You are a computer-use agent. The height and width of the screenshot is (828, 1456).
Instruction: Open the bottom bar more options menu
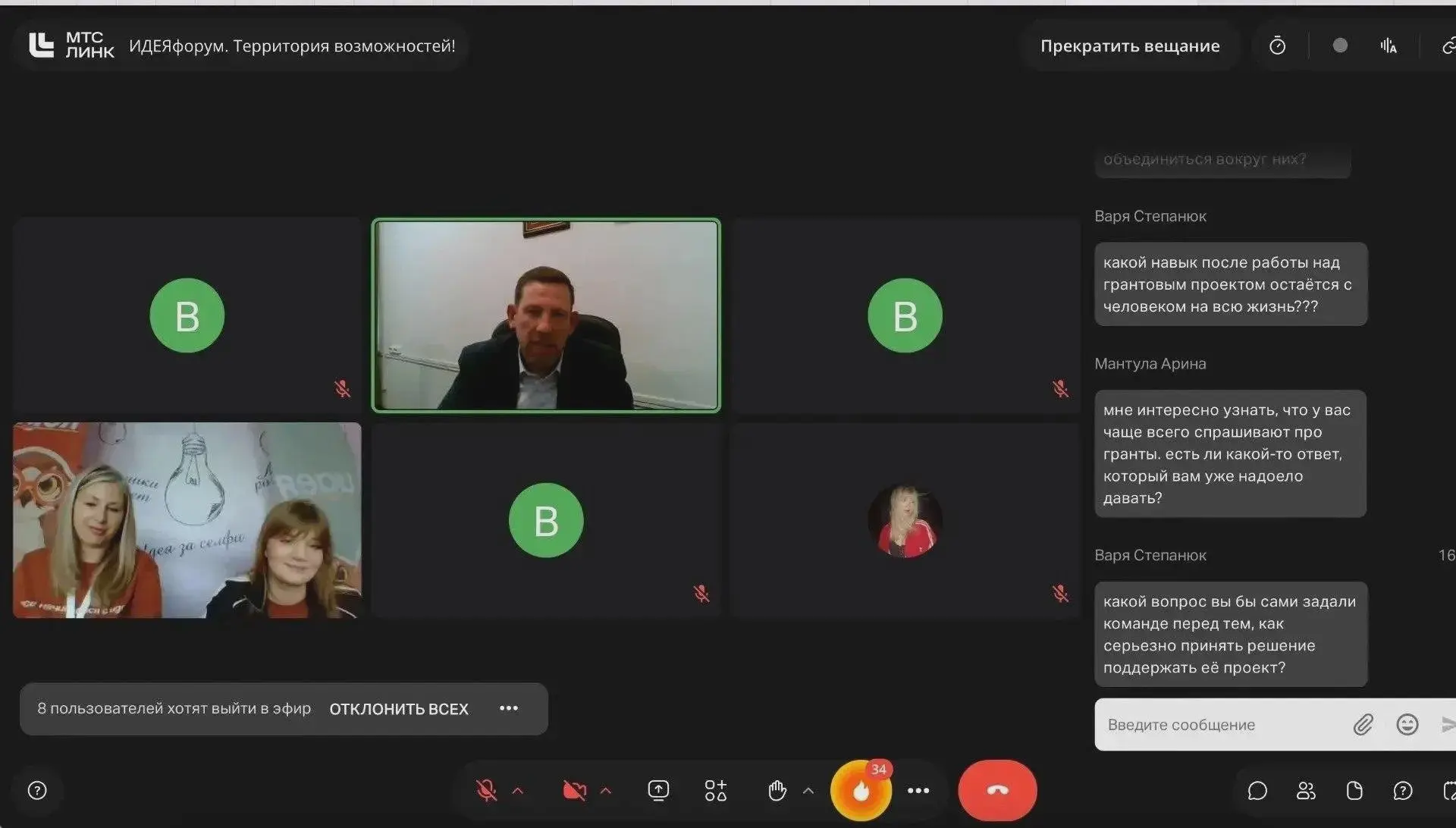click(918, 791)
